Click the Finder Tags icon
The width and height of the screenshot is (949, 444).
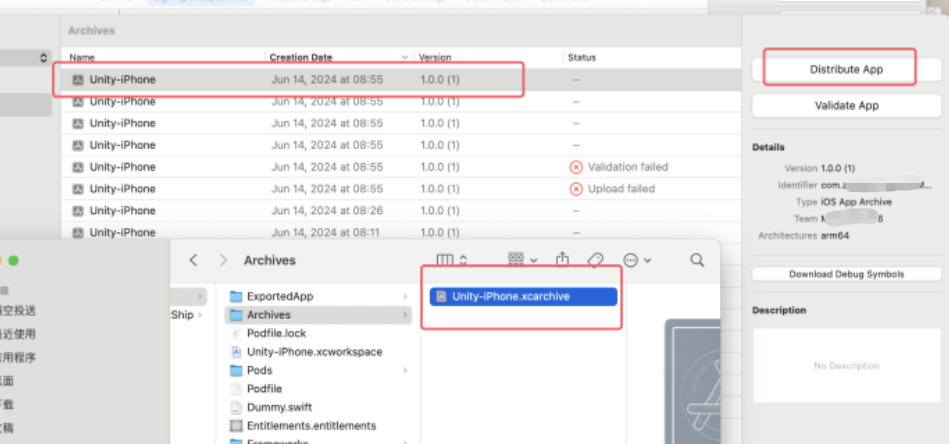[595, 260]
